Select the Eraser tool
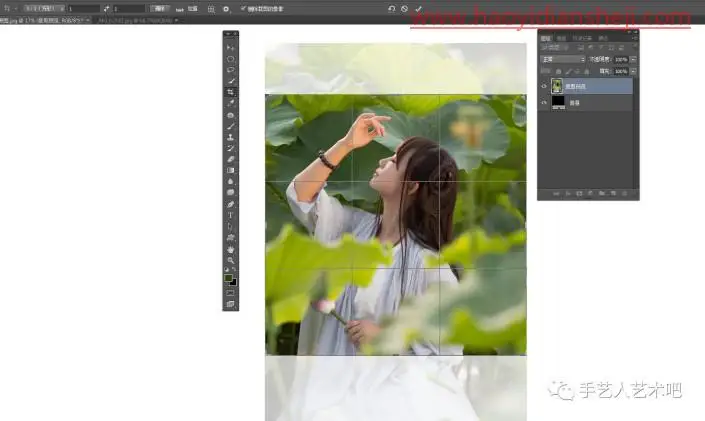 pyautogui.click(x=231, y=159)
